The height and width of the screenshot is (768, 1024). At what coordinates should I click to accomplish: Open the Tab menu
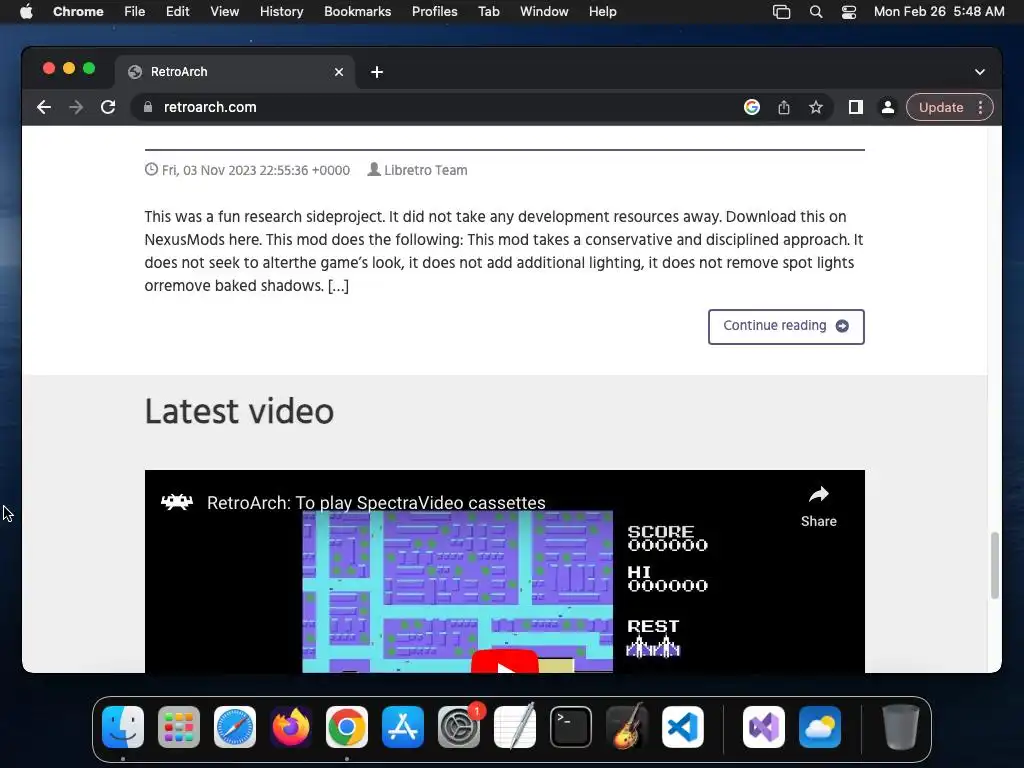(488, 12)
